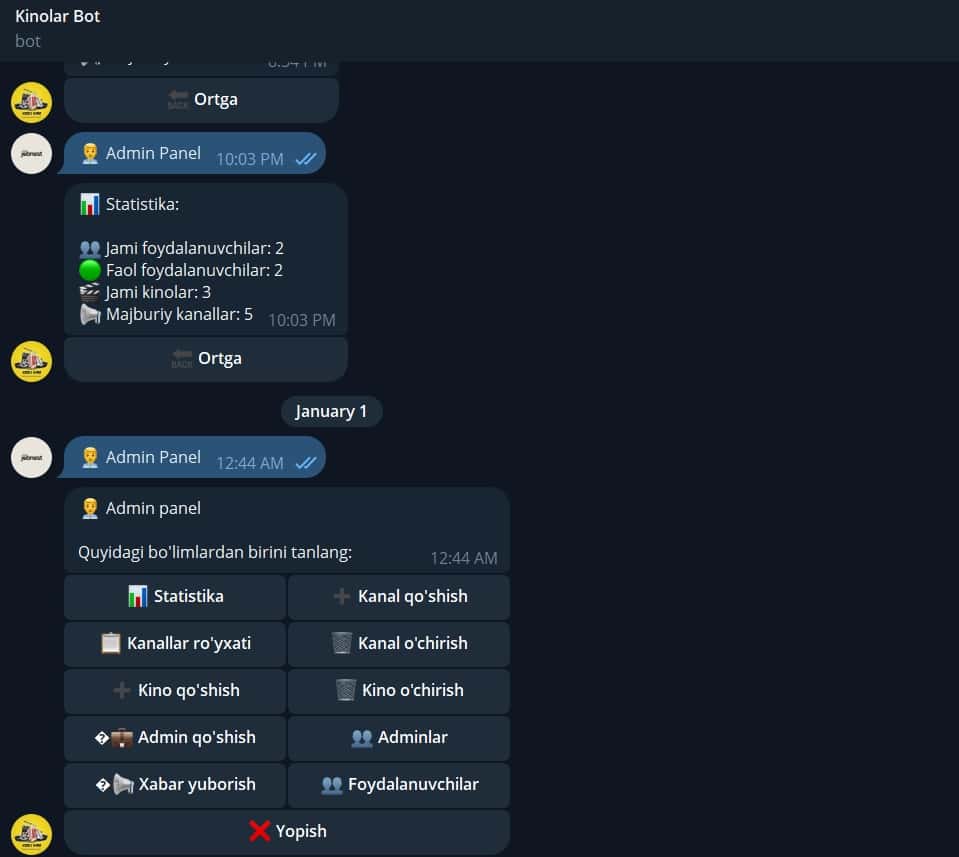Click the bot avatar beside Yopish

click(x=31, y=834)
